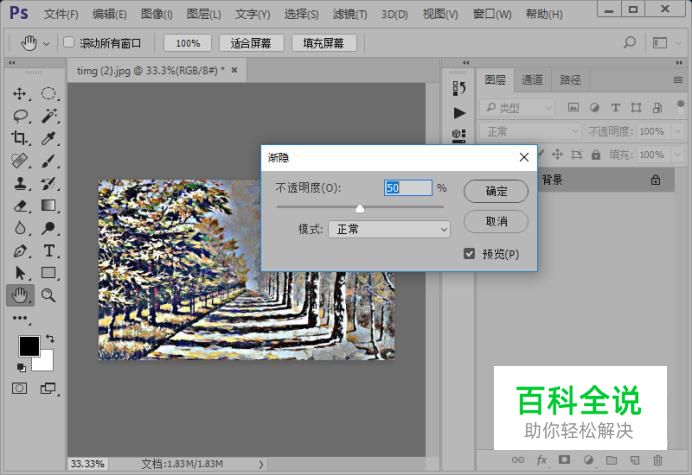
Task: Reset default foreground and background colors
Action: tap(21, 367)
